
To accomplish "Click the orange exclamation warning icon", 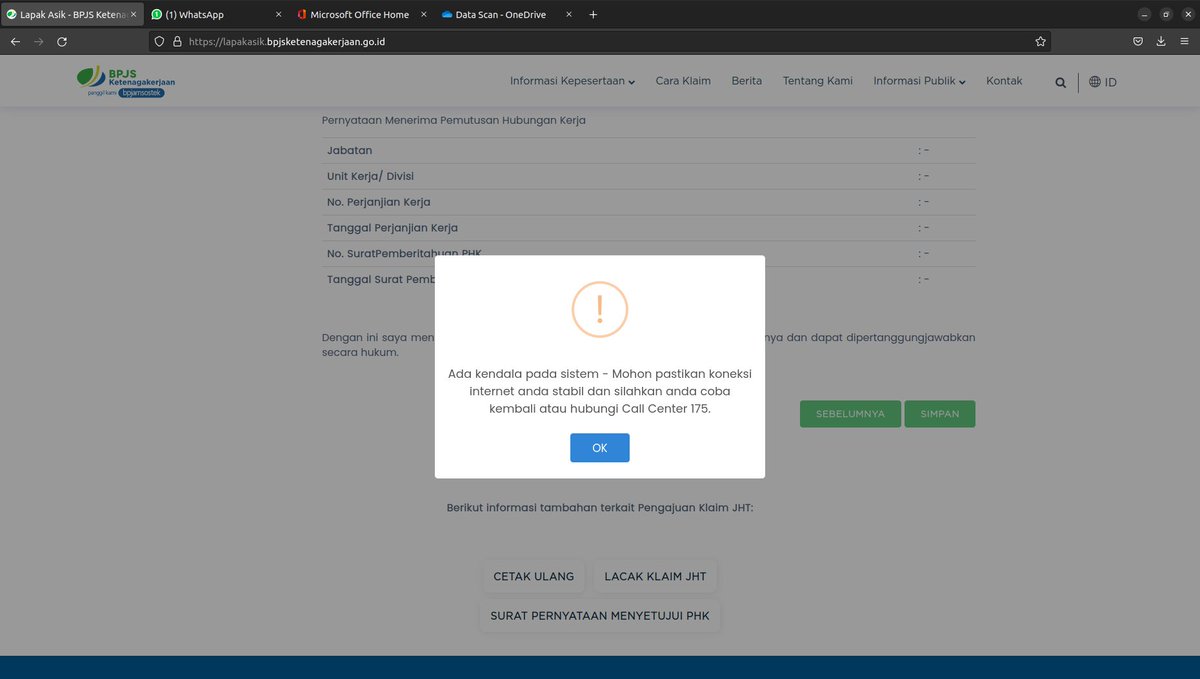I will (600, 309).
